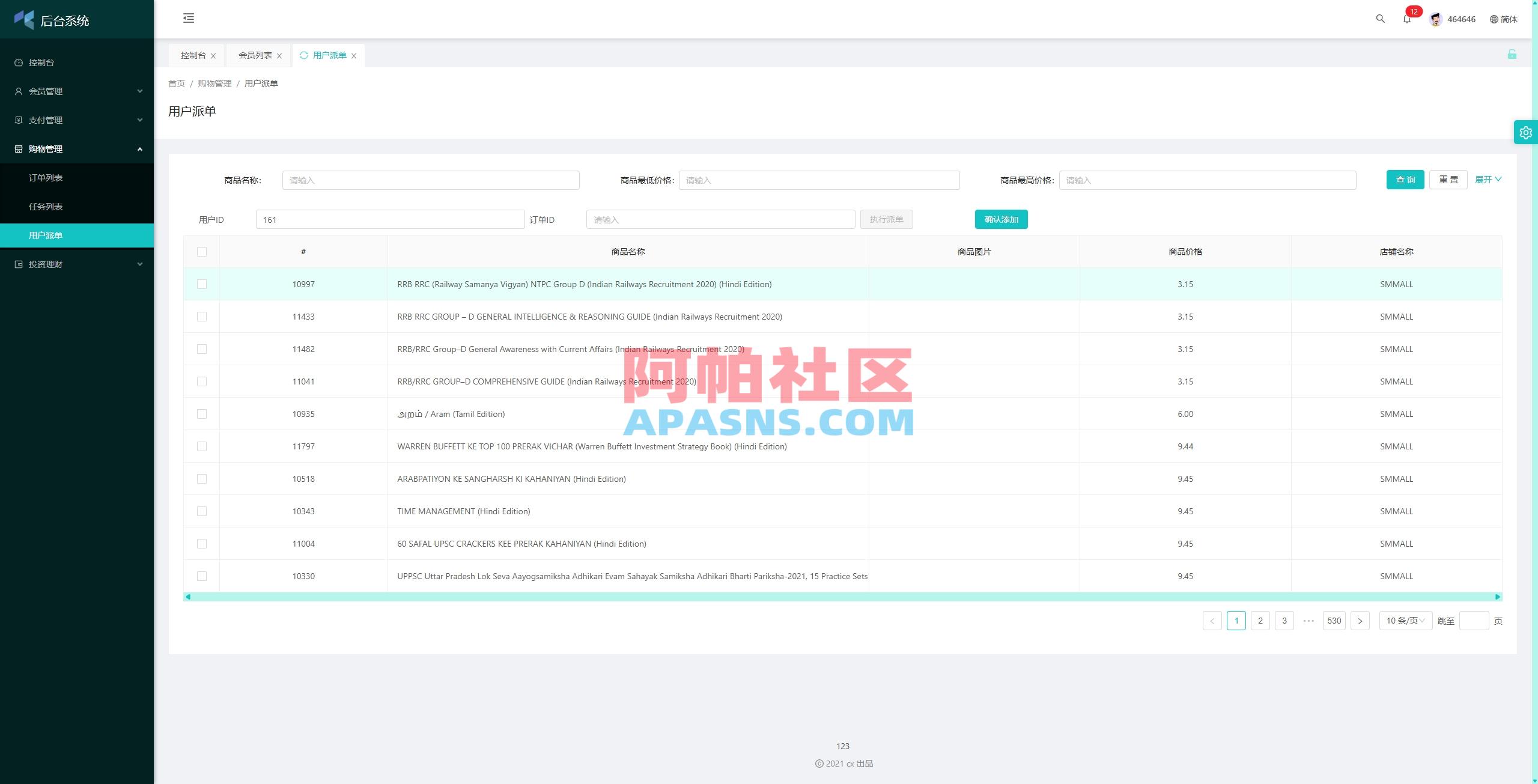The image size is (1538, 784).
Task: Click the lock icon near the tab bar
Action: 1512,55
